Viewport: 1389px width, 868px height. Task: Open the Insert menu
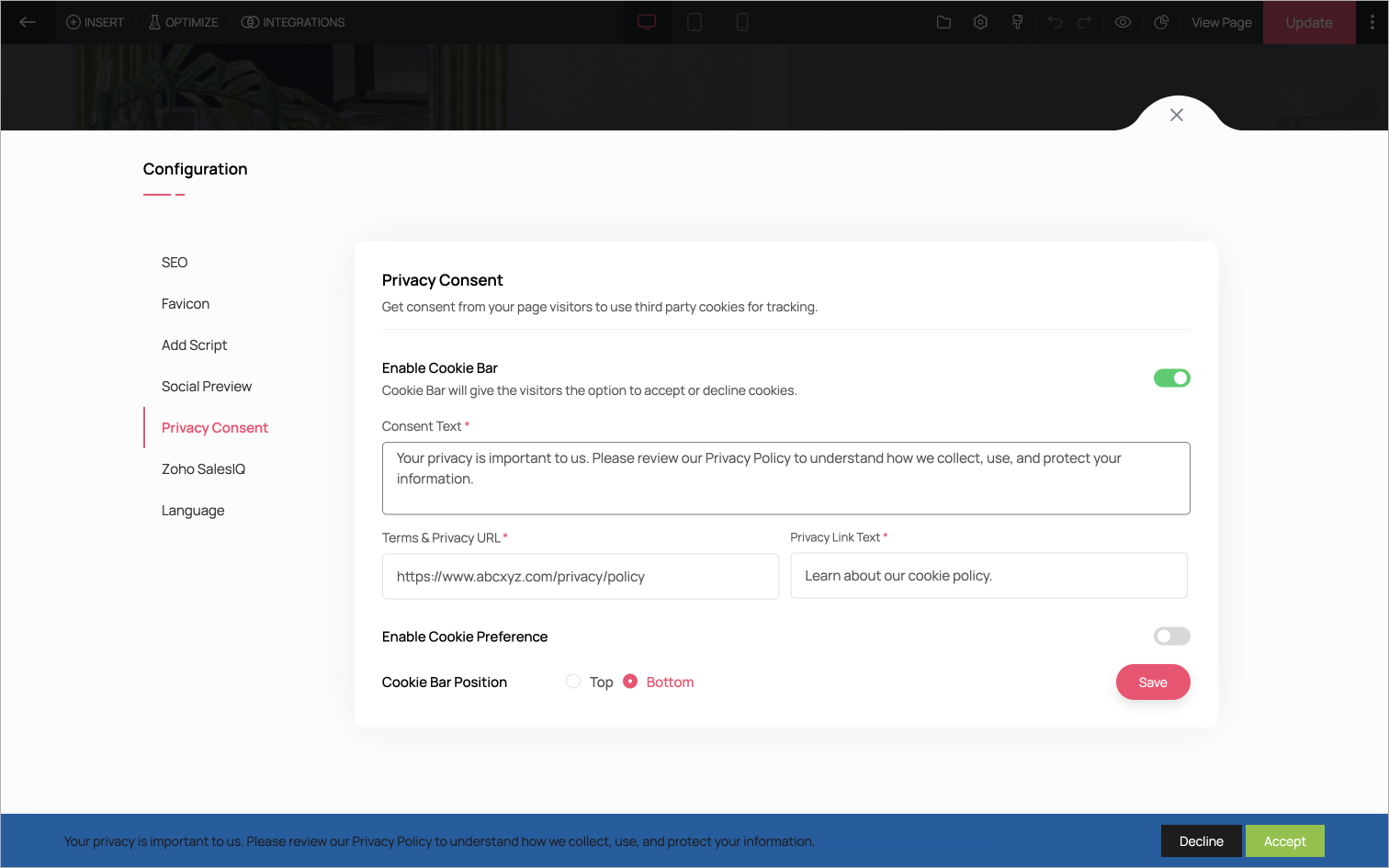coord(95,22)
